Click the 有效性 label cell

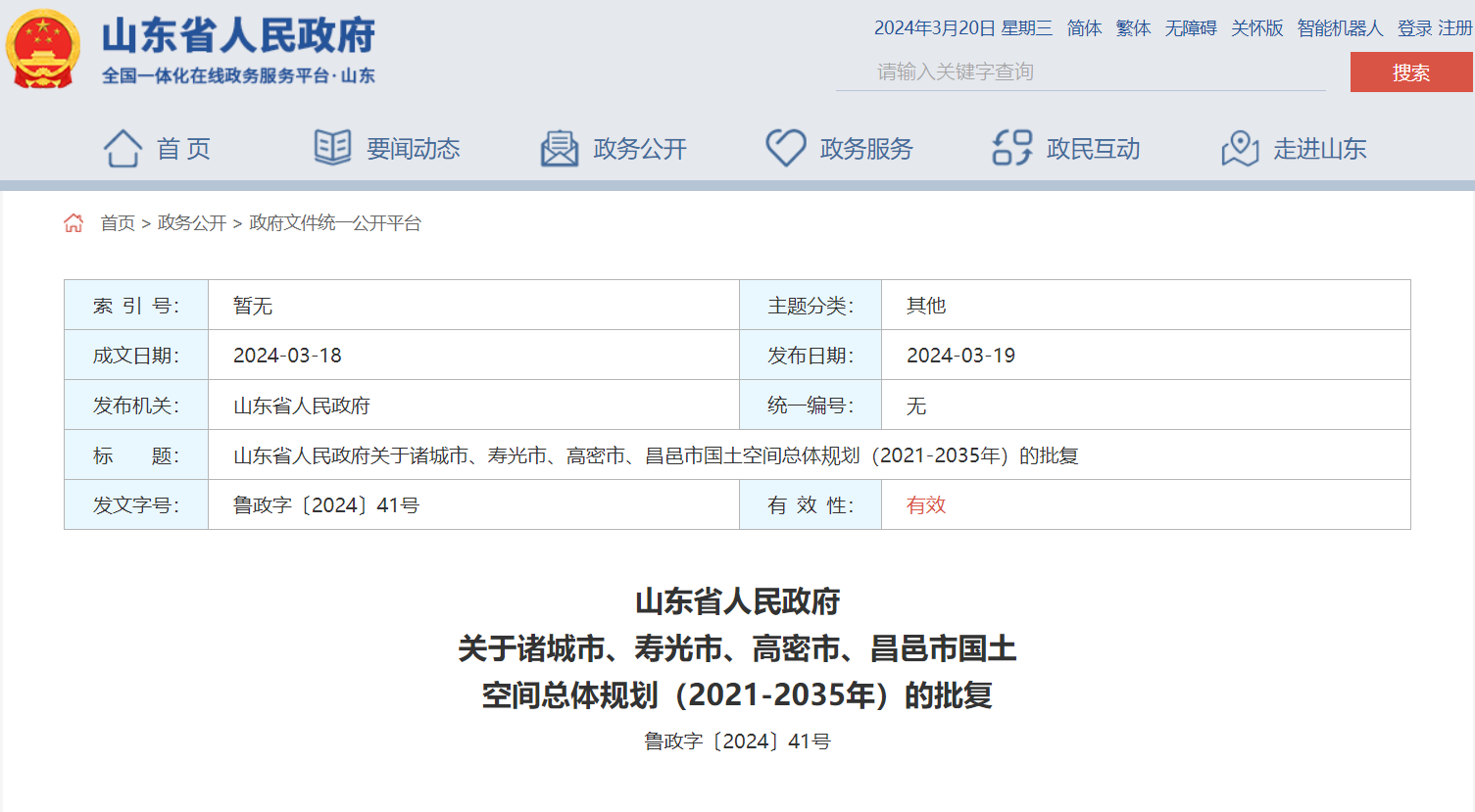(x=811, y=505)
